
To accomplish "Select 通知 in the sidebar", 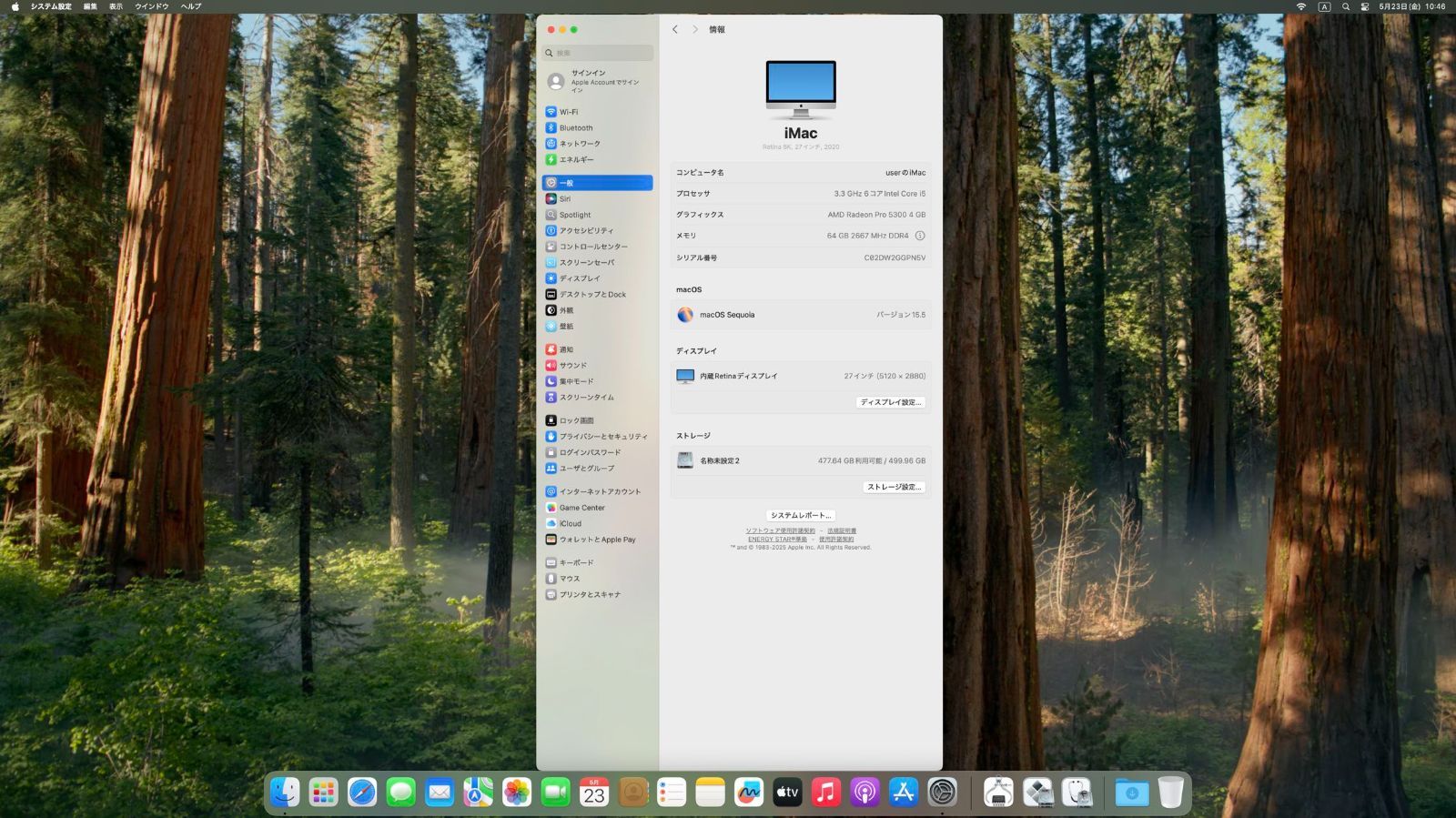I will [x=597, y=349].
